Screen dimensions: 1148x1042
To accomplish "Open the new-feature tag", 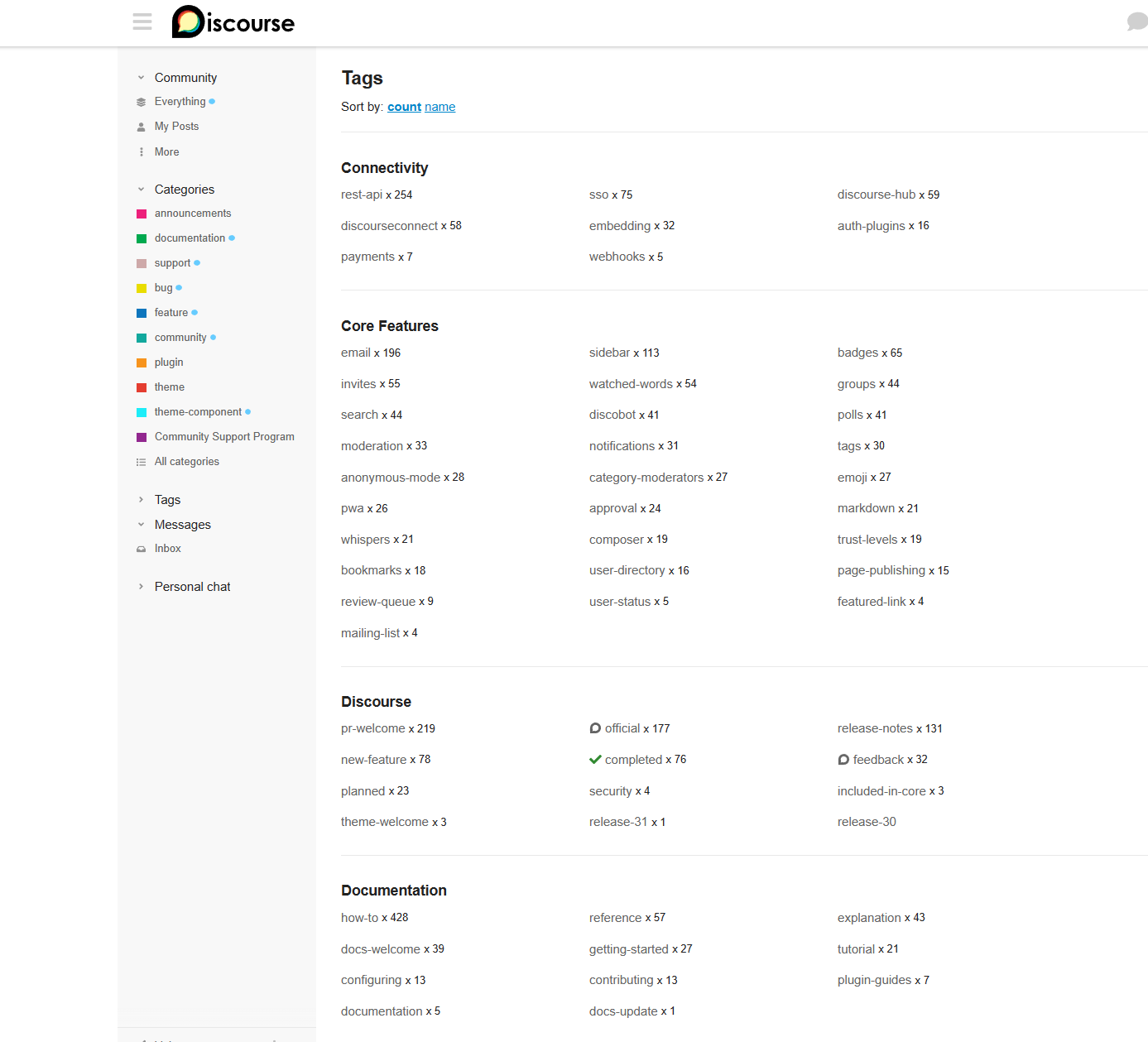I will point(373,760).
